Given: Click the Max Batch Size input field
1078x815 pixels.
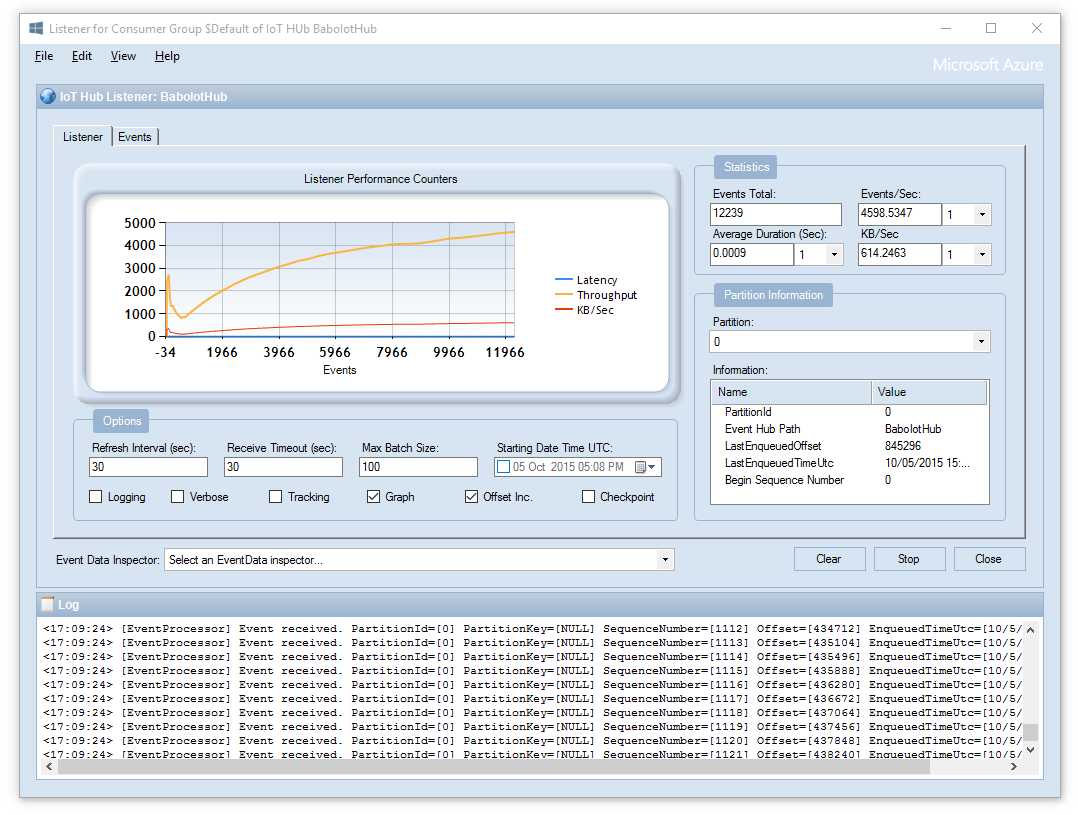Looking at the screenshot, I should tap(418, 467).
